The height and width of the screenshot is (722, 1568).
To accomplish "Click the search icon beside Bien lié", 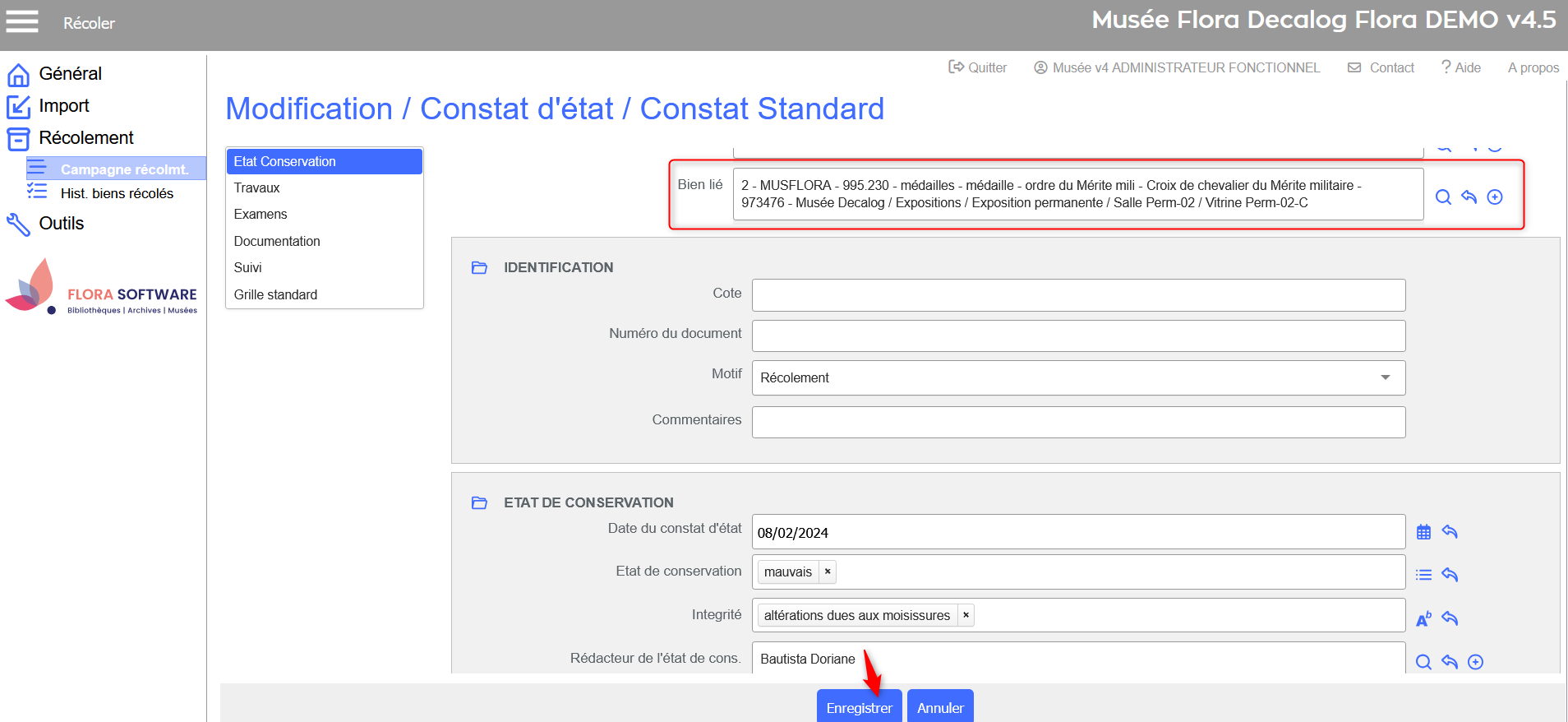I will pyautogui.click(x=1442, y=197).
